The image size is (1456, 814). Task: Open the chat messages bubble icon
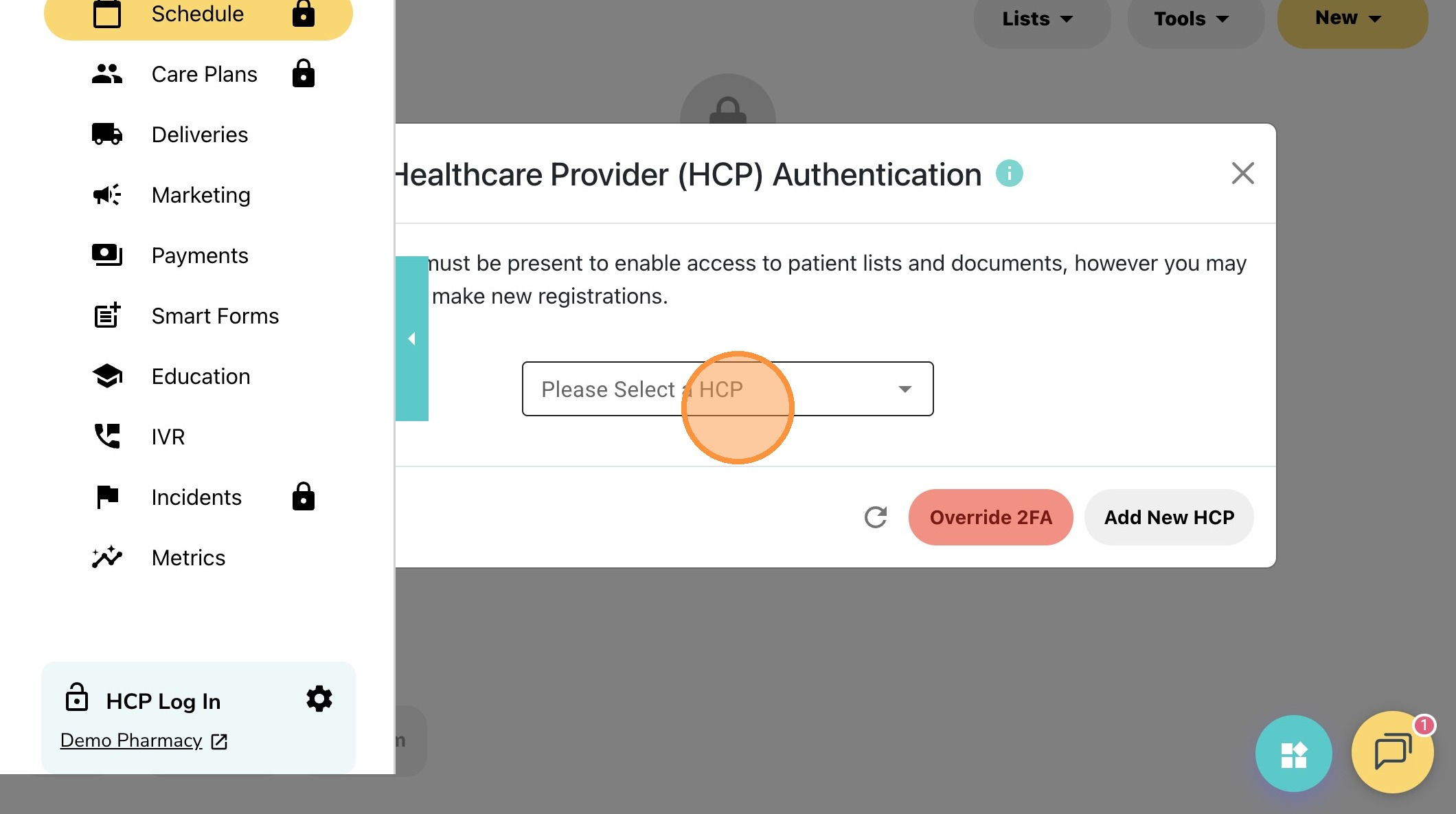tap(1392, 752)
